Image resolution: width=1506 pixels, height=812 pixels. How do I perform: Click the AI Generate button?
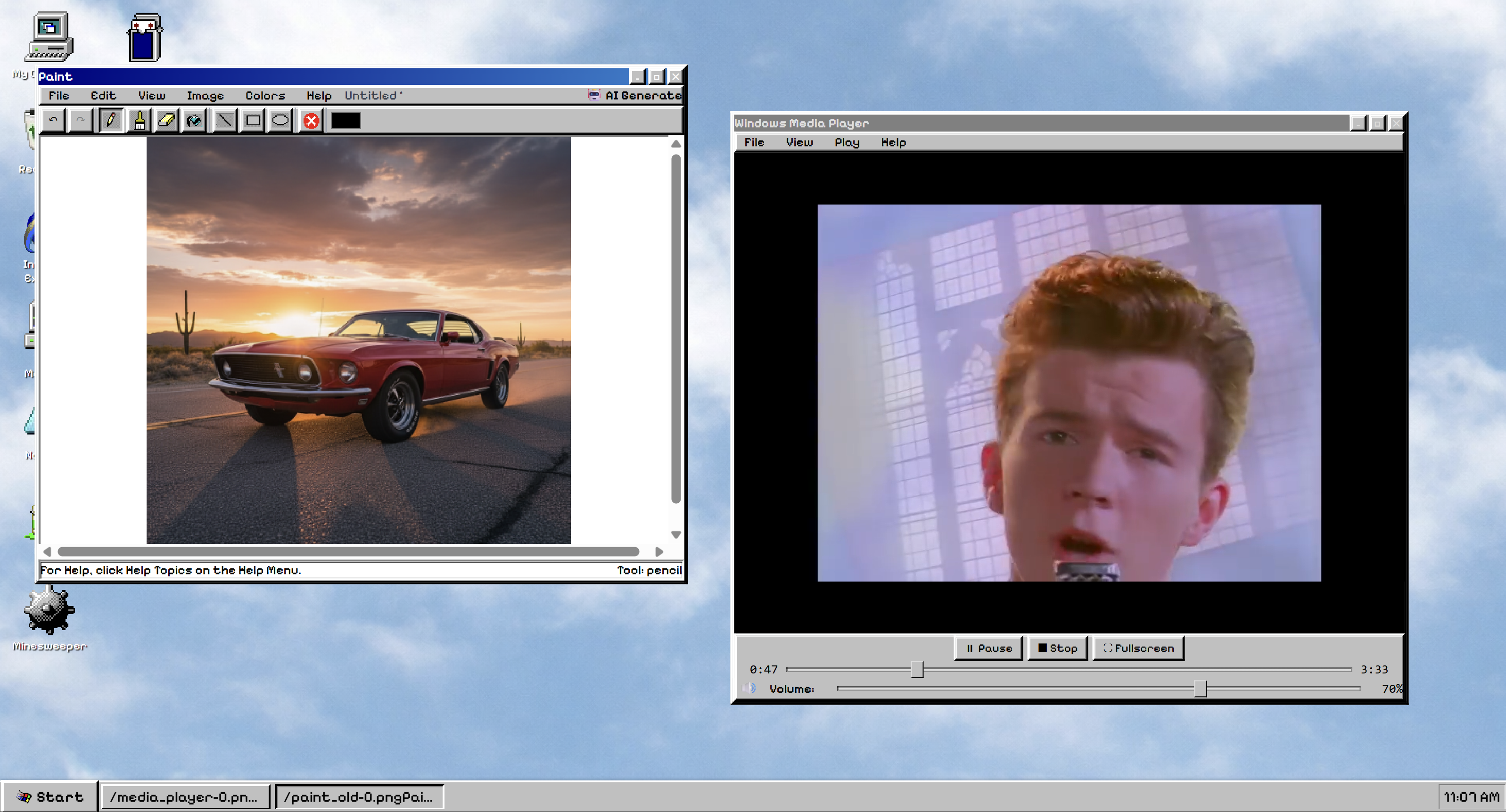pos(635,95)
